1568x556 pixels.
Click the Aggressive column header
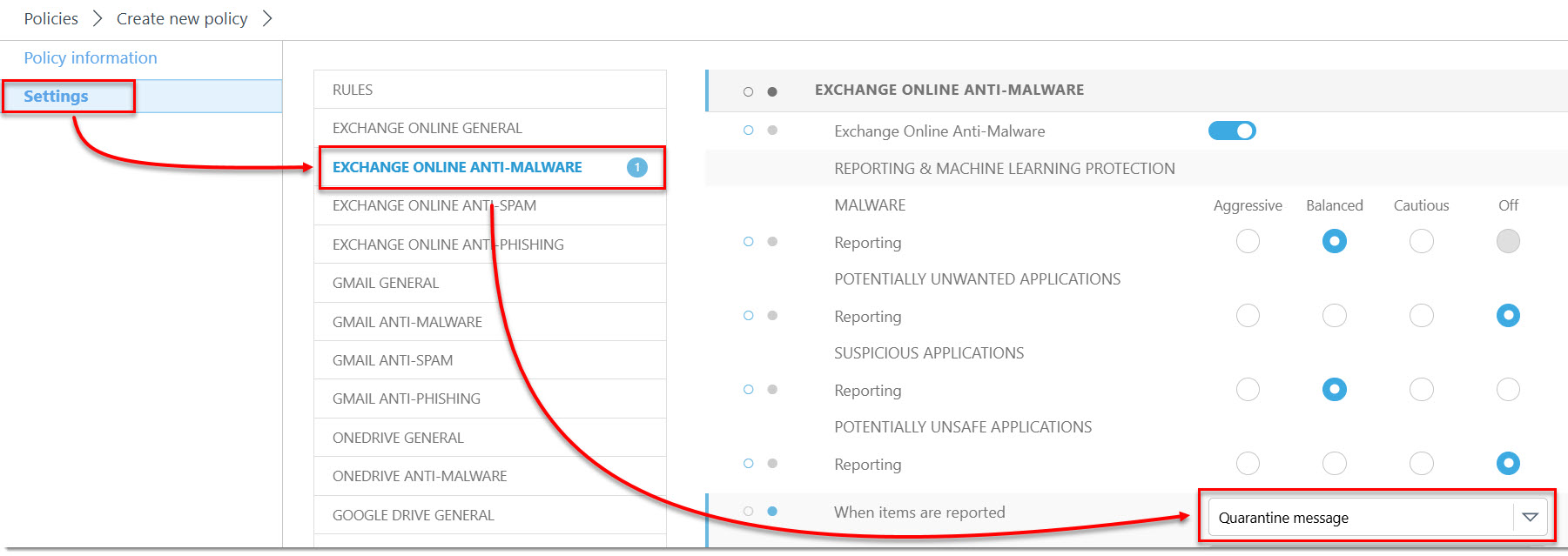(x=1248, y=205)
